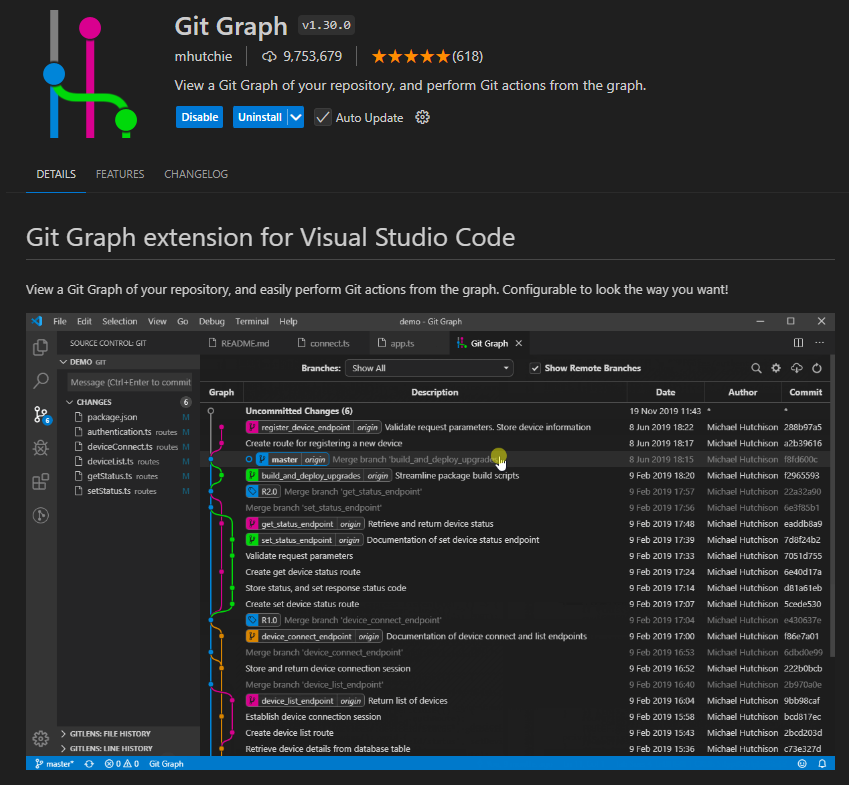Switch to the CHANGELOG tab

(x=196, y=174)
